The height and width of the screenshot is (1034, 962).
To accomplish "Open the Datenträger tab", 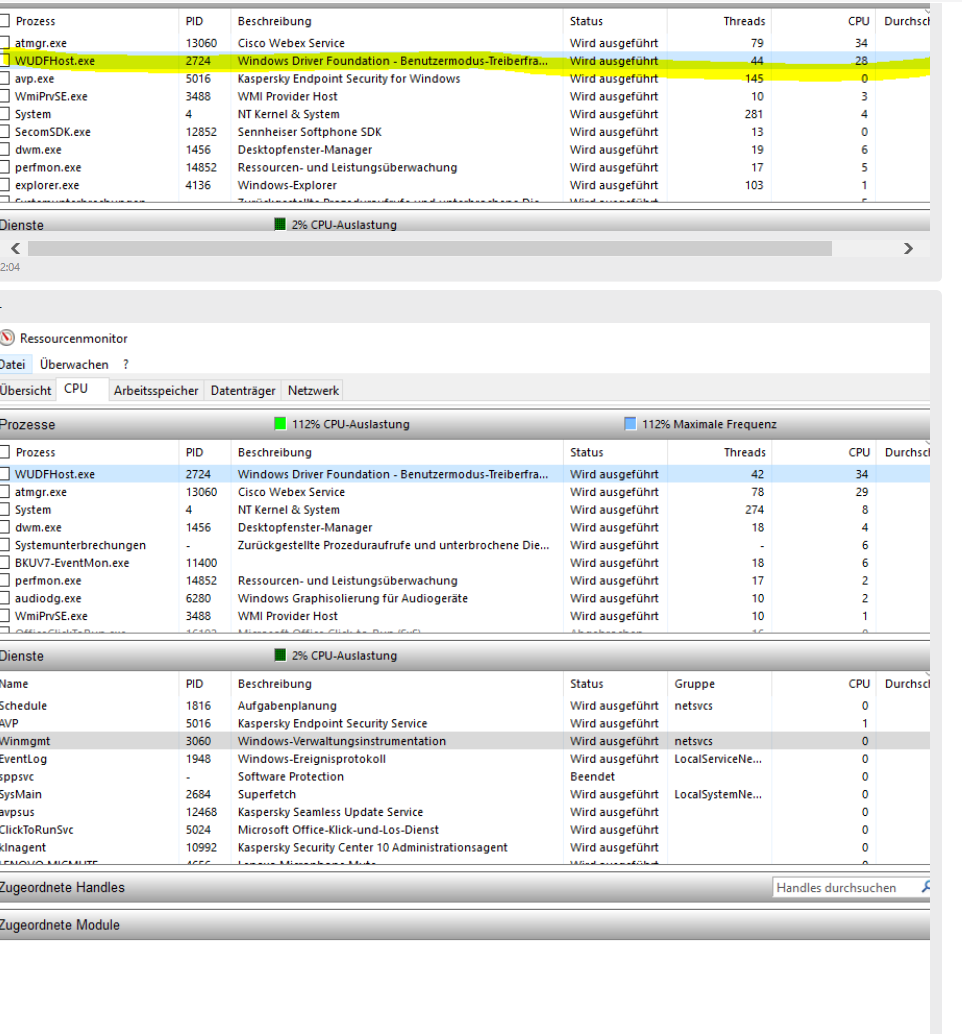I will click(x=243, y=390).
